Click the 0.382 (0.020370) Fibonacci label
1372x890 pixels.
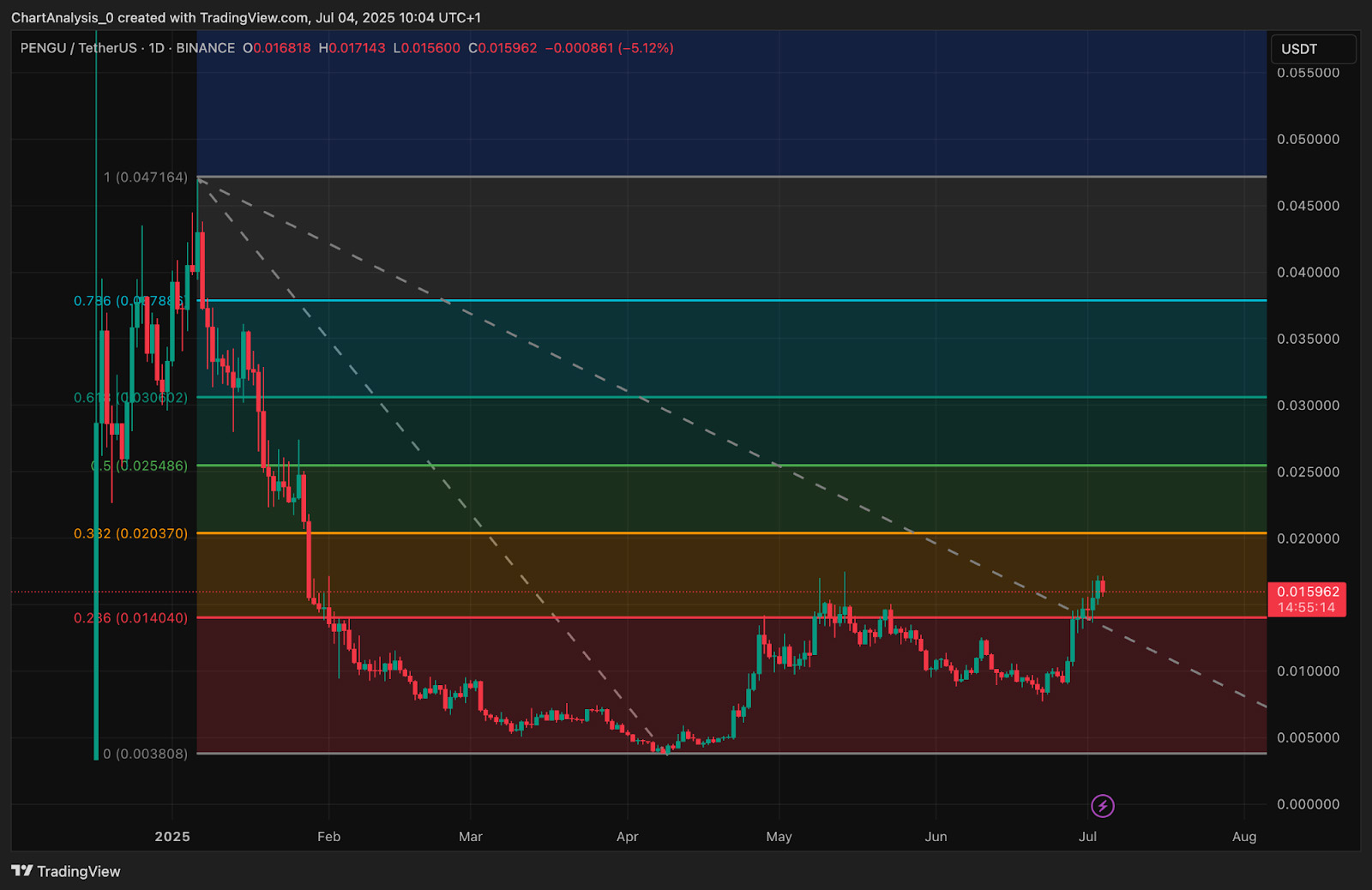point(130,533)
